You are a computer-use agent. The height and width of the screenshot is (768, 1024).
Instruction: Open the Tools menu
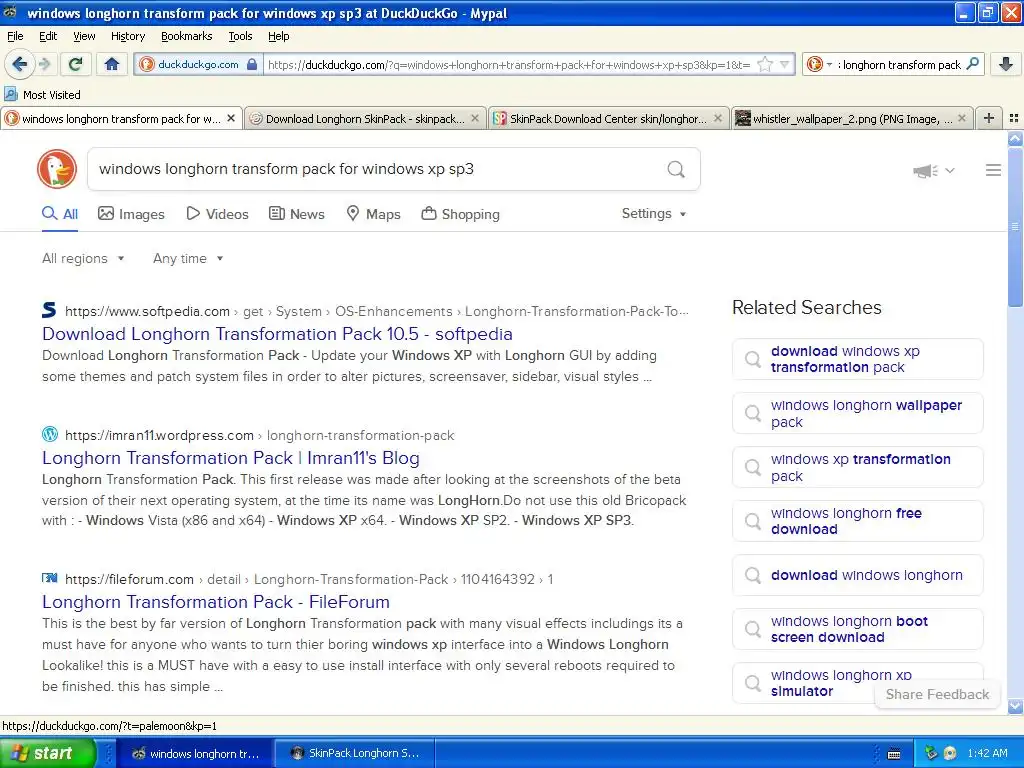pos(240,36)
